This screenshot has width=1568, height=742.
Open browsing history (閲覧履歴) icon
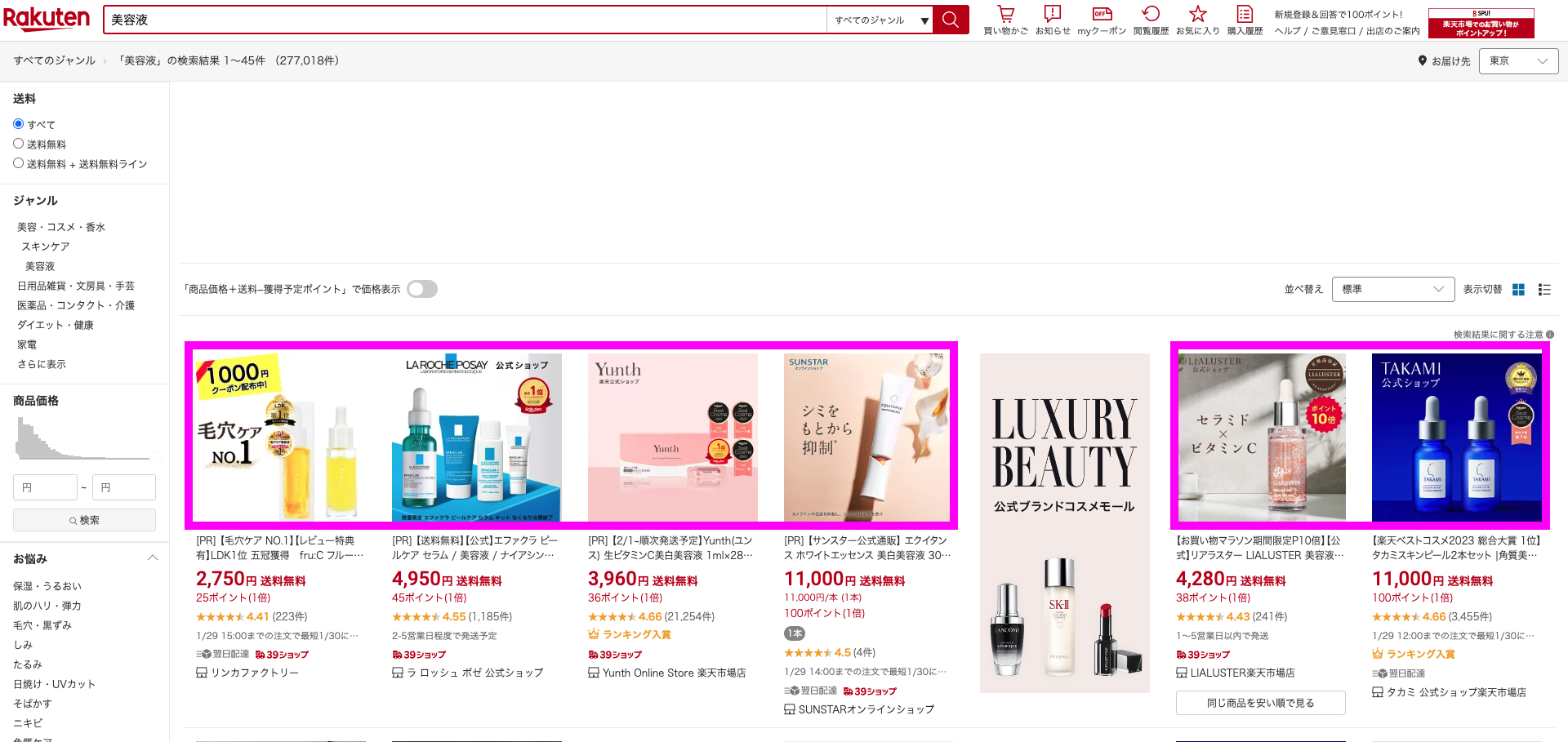click(x=1151, y=15)
